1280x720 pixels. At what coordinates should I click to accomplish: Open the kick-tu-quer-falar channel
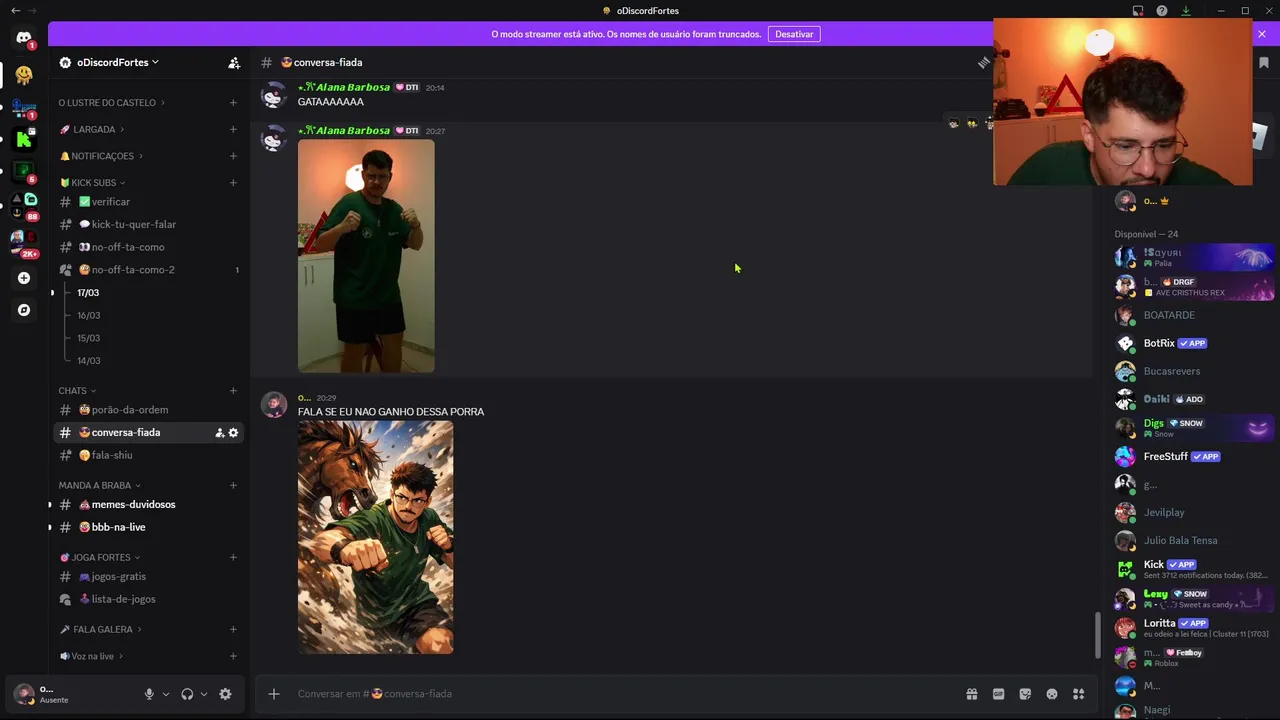[148, 225]
